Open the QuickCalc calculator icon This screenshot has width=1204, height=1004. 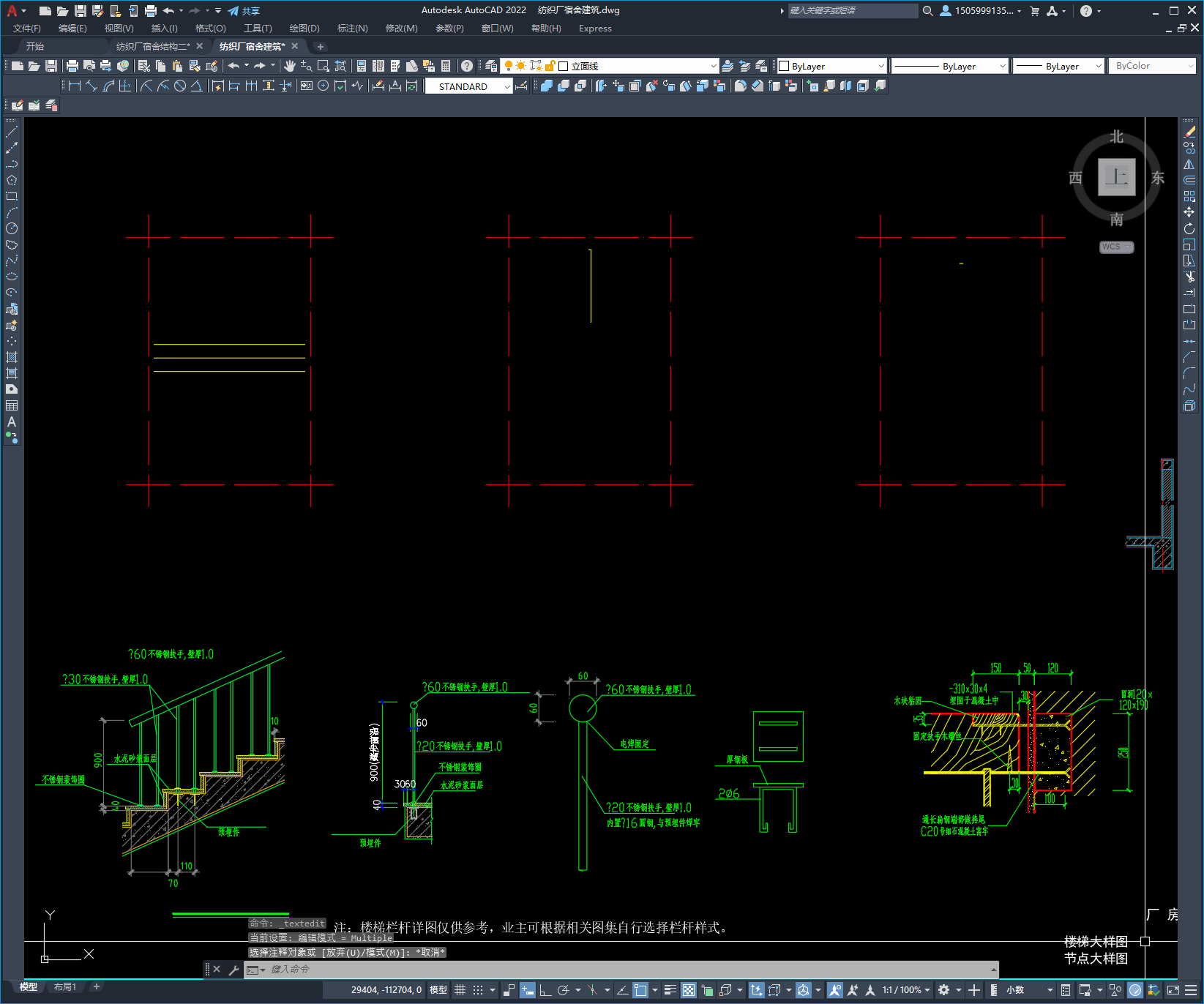(446, 66)
